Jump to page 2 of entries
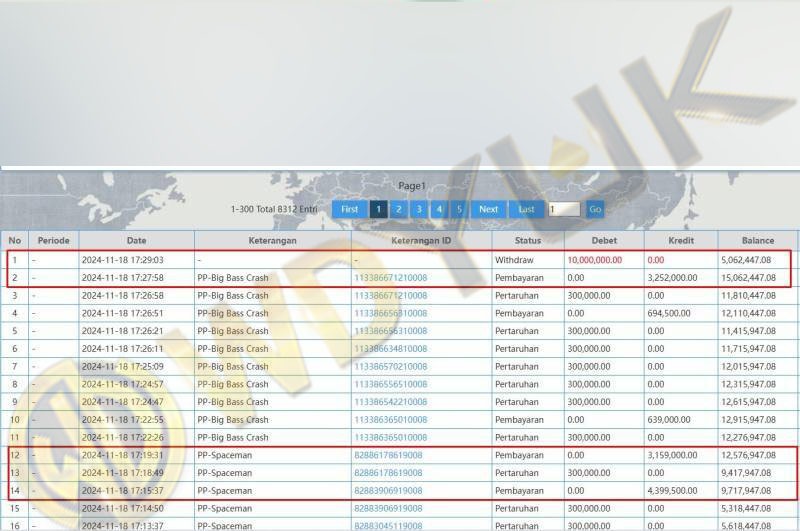The image size is (800, 531). [399, 209]
